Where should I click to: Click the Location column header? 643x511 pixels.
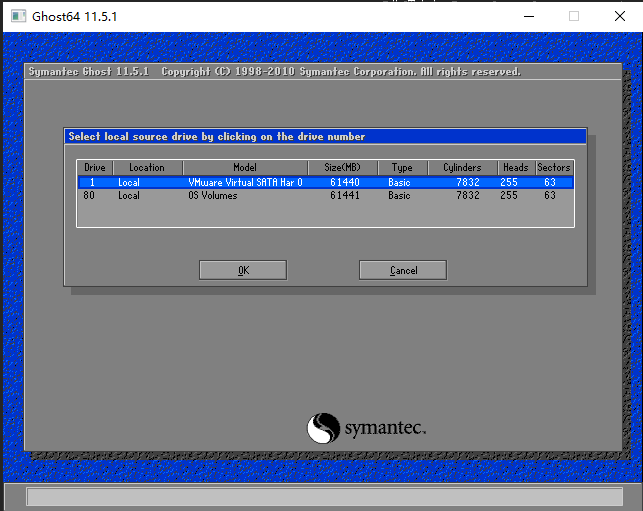[147, 168]
